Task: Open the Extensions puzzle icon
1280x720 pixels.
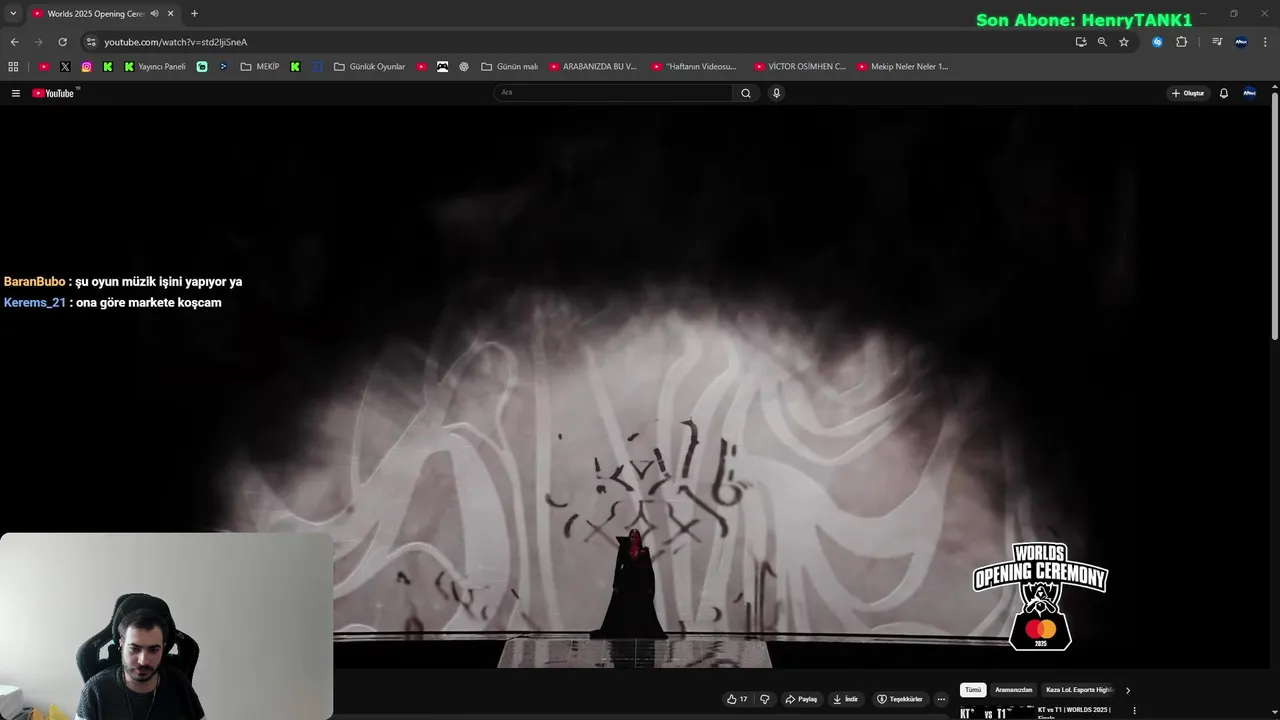Action: 1182,42
